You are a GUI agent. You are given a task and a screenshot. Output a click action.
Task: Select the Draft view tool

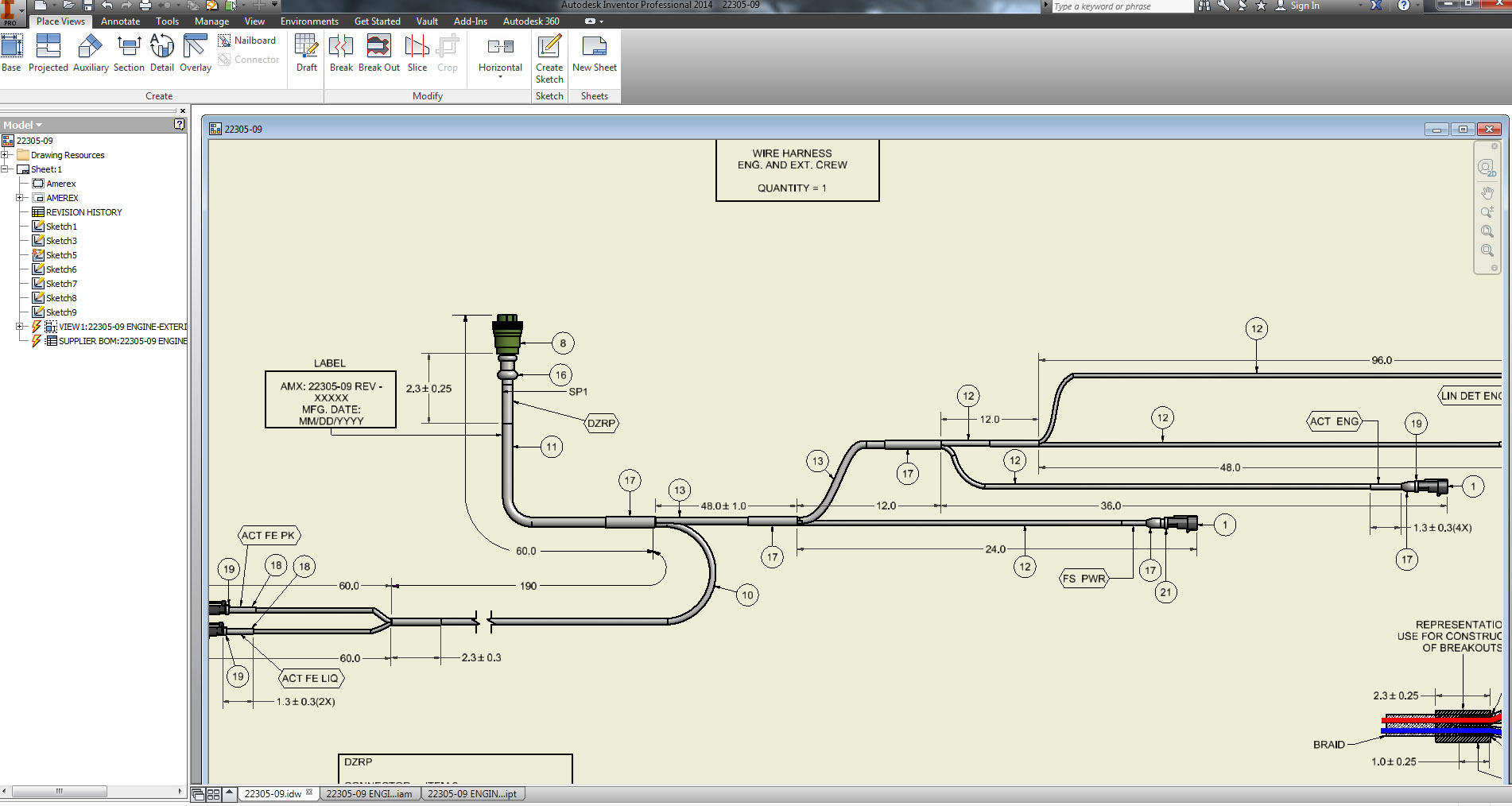coord(307,53)
